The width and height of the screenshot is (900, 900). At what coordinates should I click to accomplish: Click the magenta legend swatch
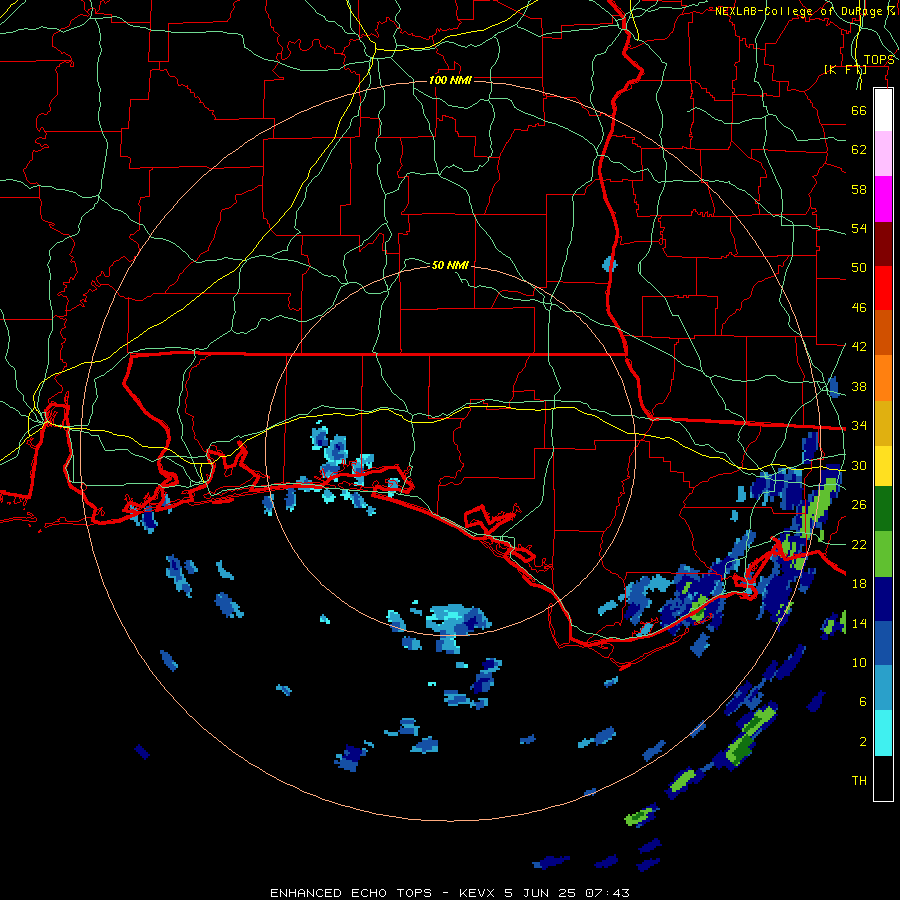point(883,199)
